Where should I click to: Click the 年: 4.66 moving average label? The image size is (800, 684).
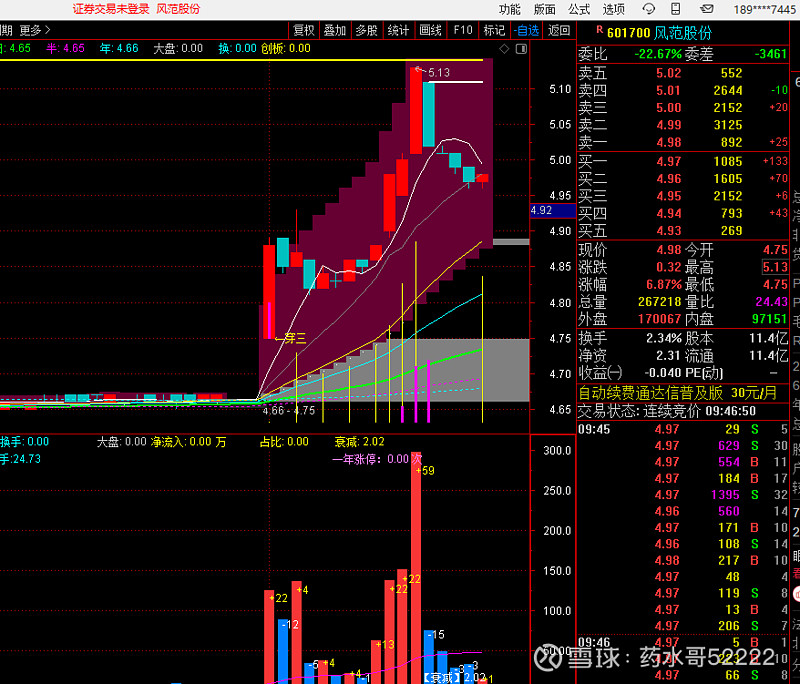tap(119, 48)
